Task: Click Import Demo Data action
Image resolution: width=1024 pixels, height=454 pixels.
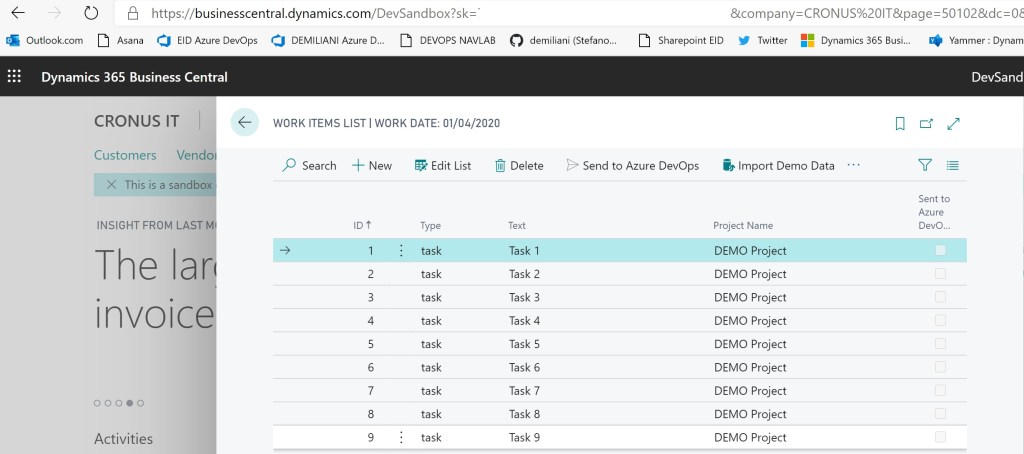Action: click(778, 166)
